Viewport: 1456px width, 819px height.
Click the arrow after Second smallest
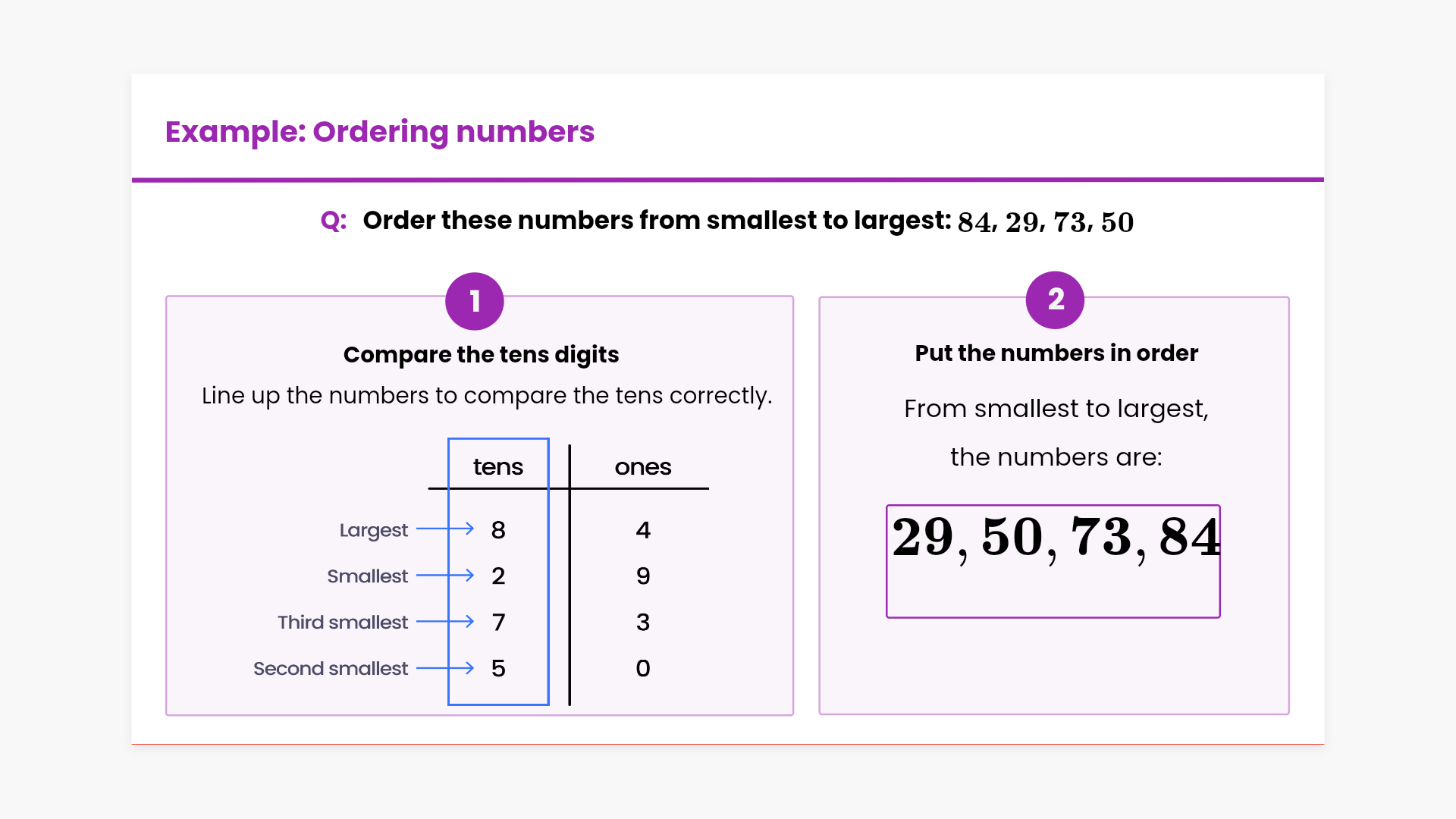tap(445, 668)
